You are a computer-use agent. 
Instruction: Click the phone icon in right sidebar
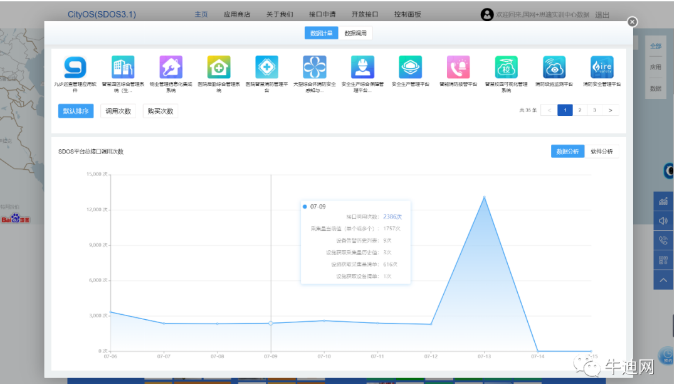[663, 240]
